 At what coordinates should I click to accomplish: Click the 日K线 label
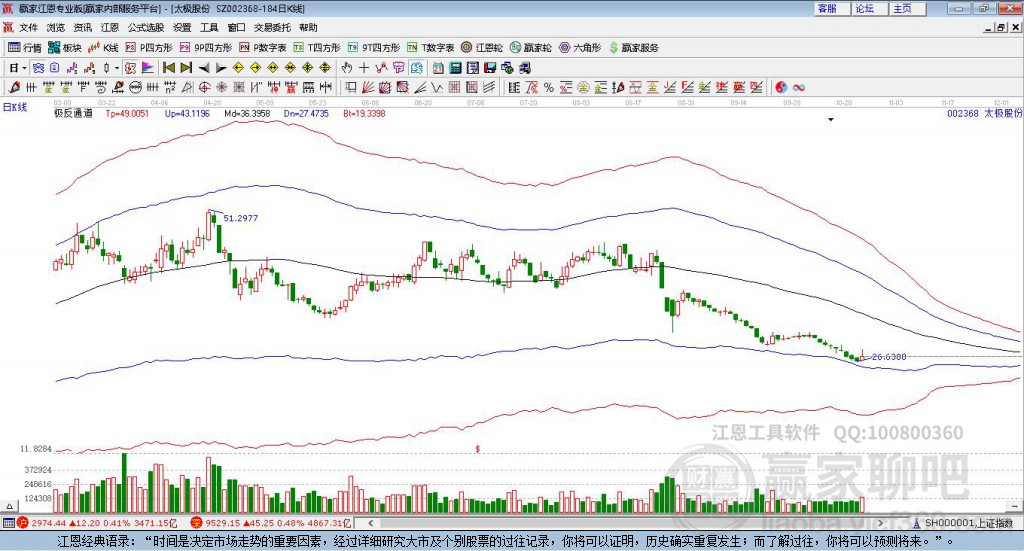click(x=14, y=107)
